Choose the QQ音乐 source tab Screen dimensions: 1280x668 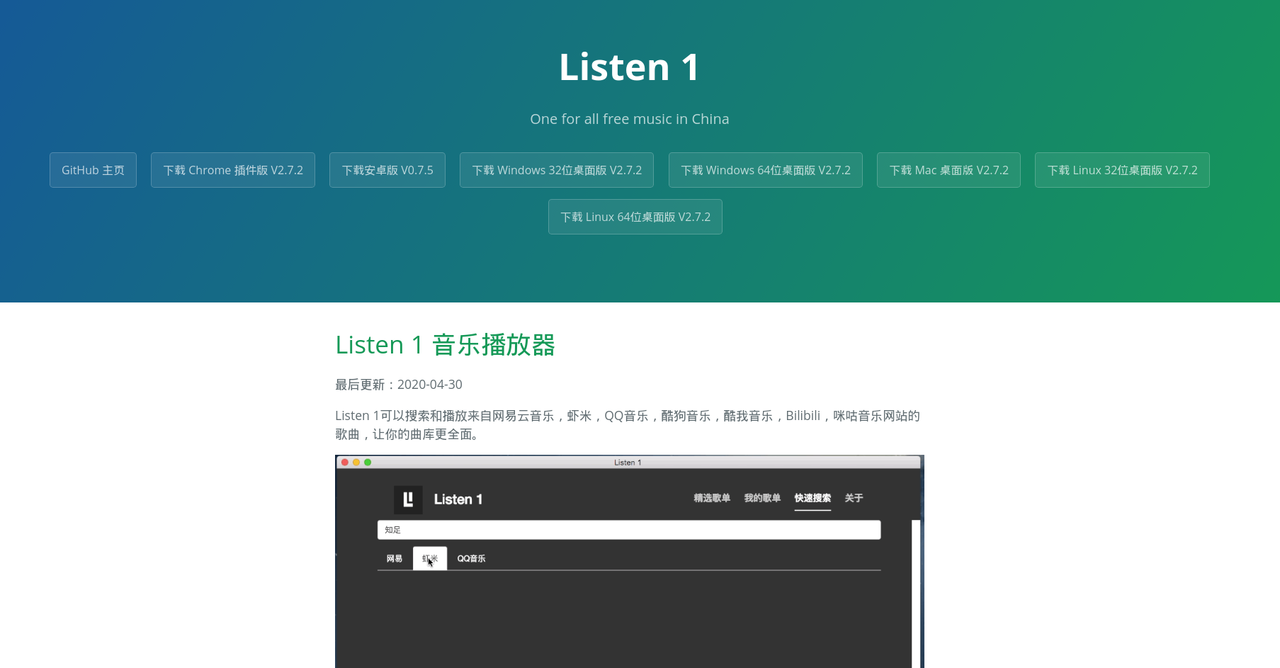pos(471,558)
